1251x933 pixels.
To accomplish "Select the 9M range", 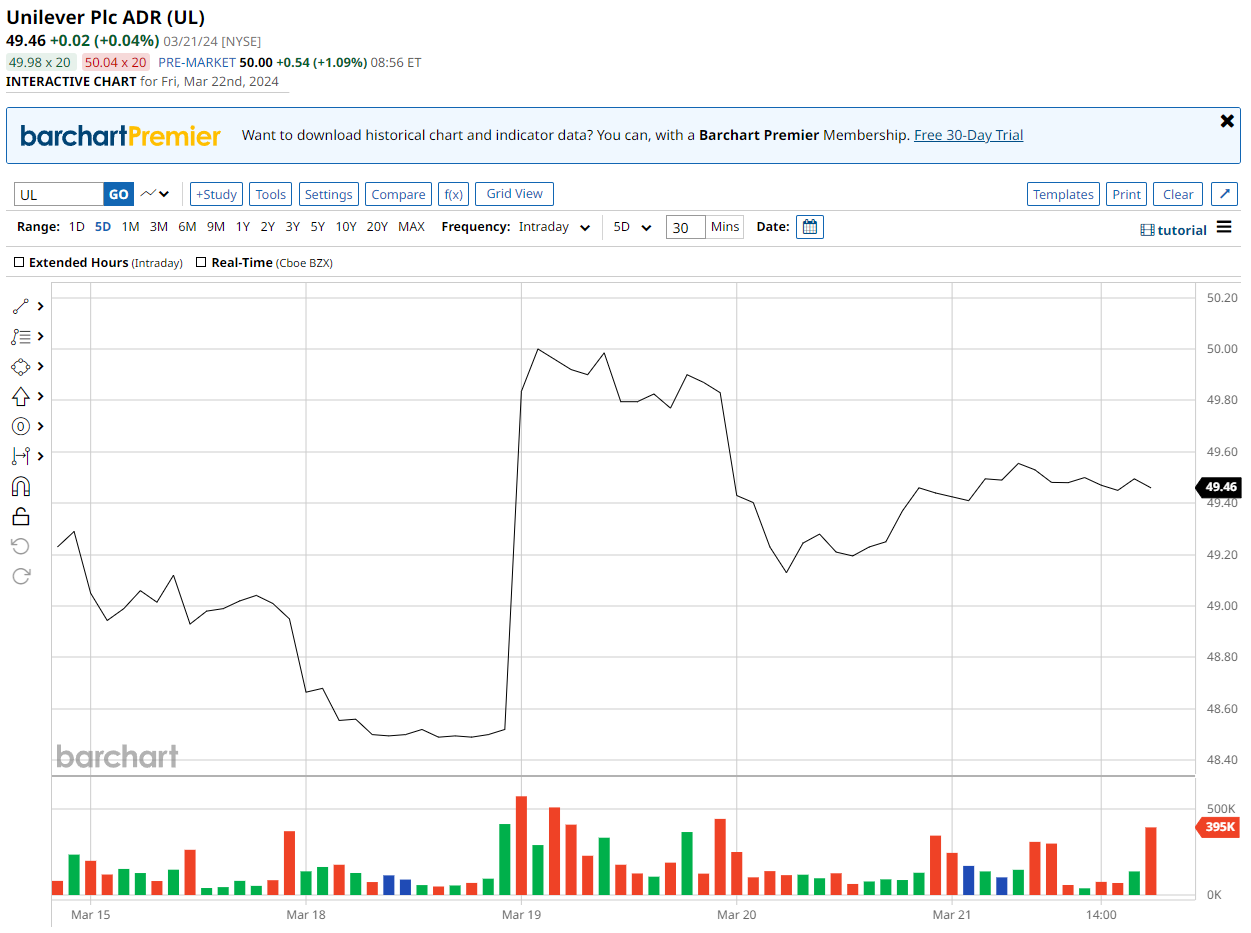I will pyautogui.click(x=216, y=227).
